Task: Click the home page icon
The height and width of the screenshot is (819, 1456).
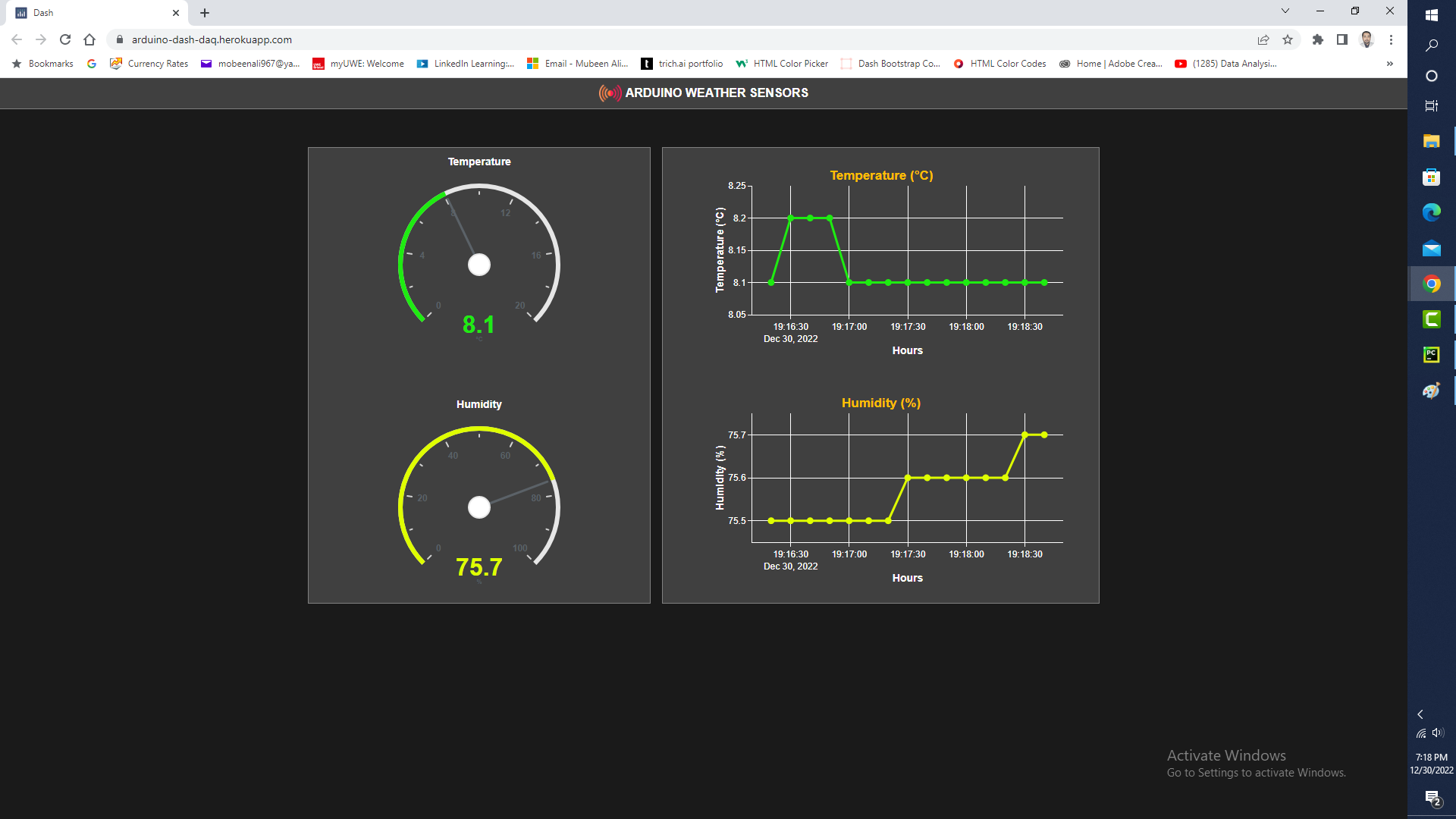Action: click(x=89, y=39)
